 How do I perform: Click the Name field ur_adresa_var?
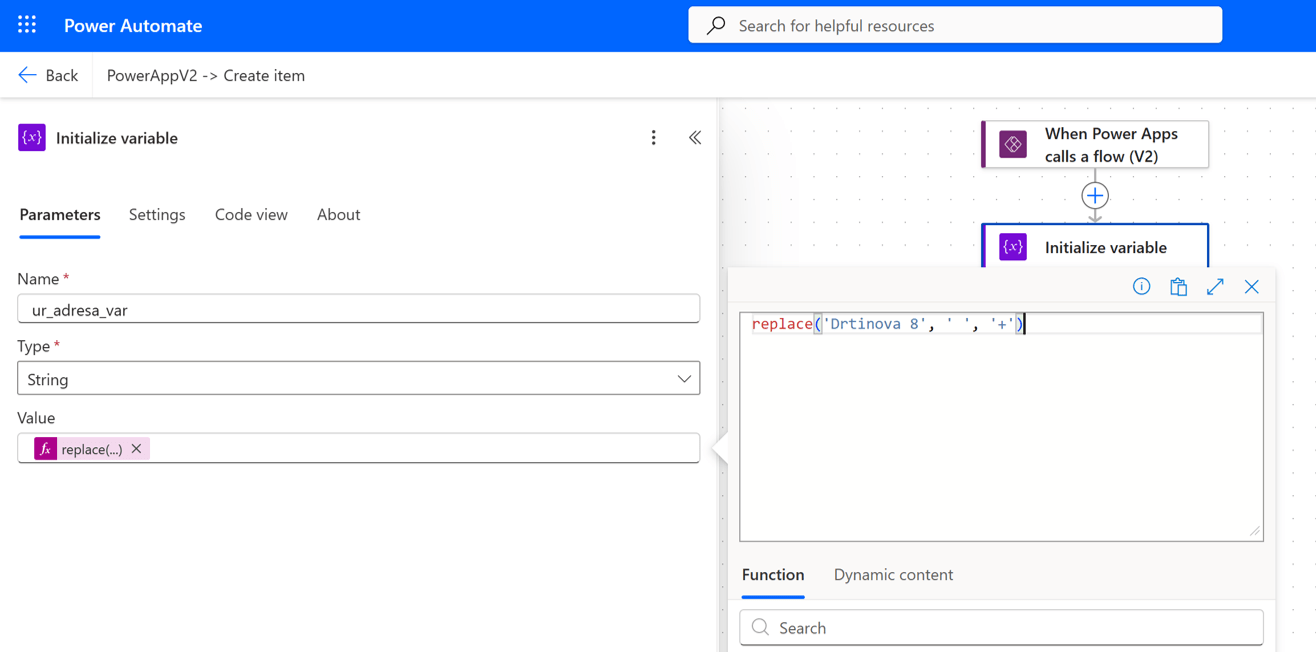pos(358,310)
